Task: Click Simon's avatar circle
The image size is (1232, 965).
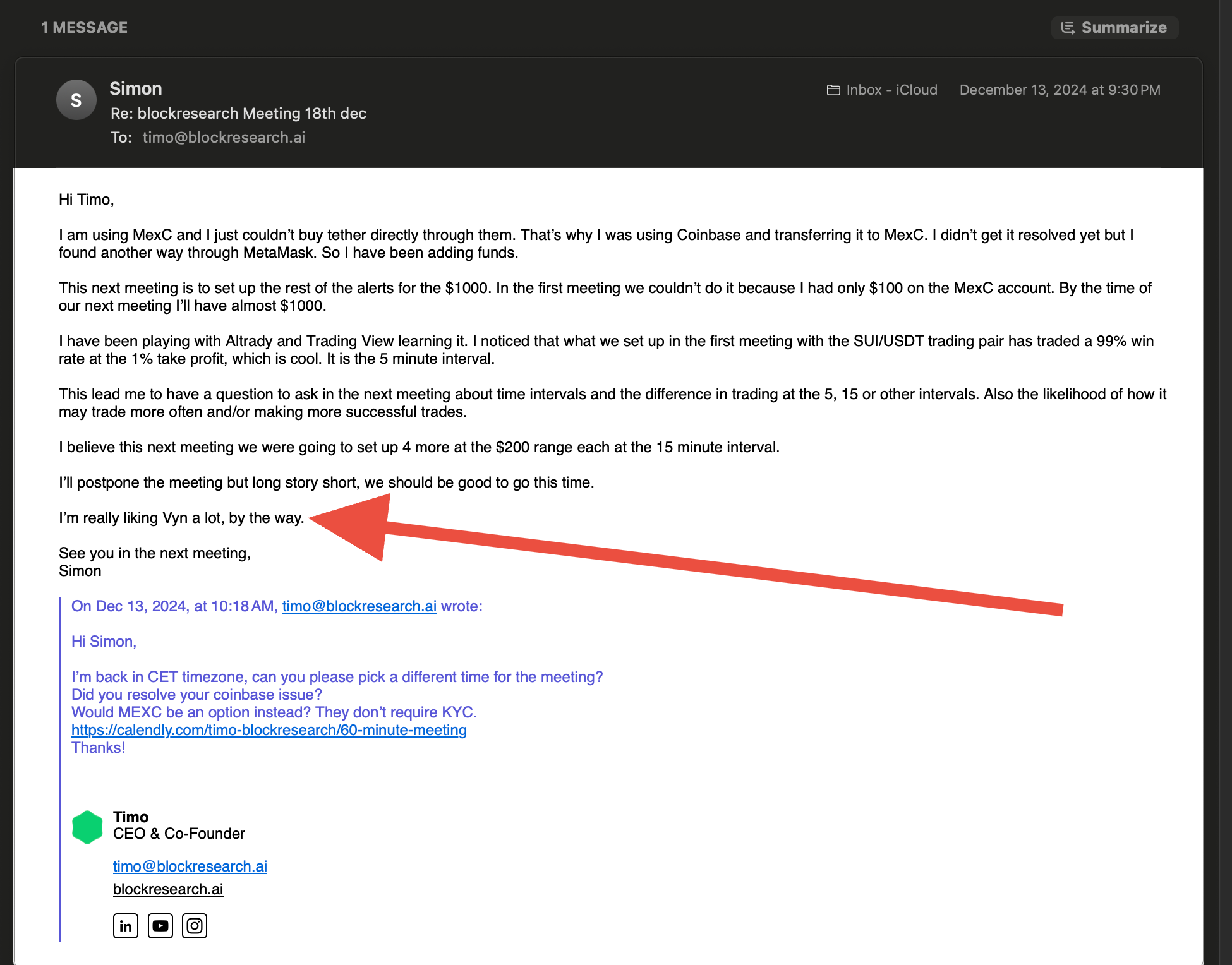Action: (76, 100)
